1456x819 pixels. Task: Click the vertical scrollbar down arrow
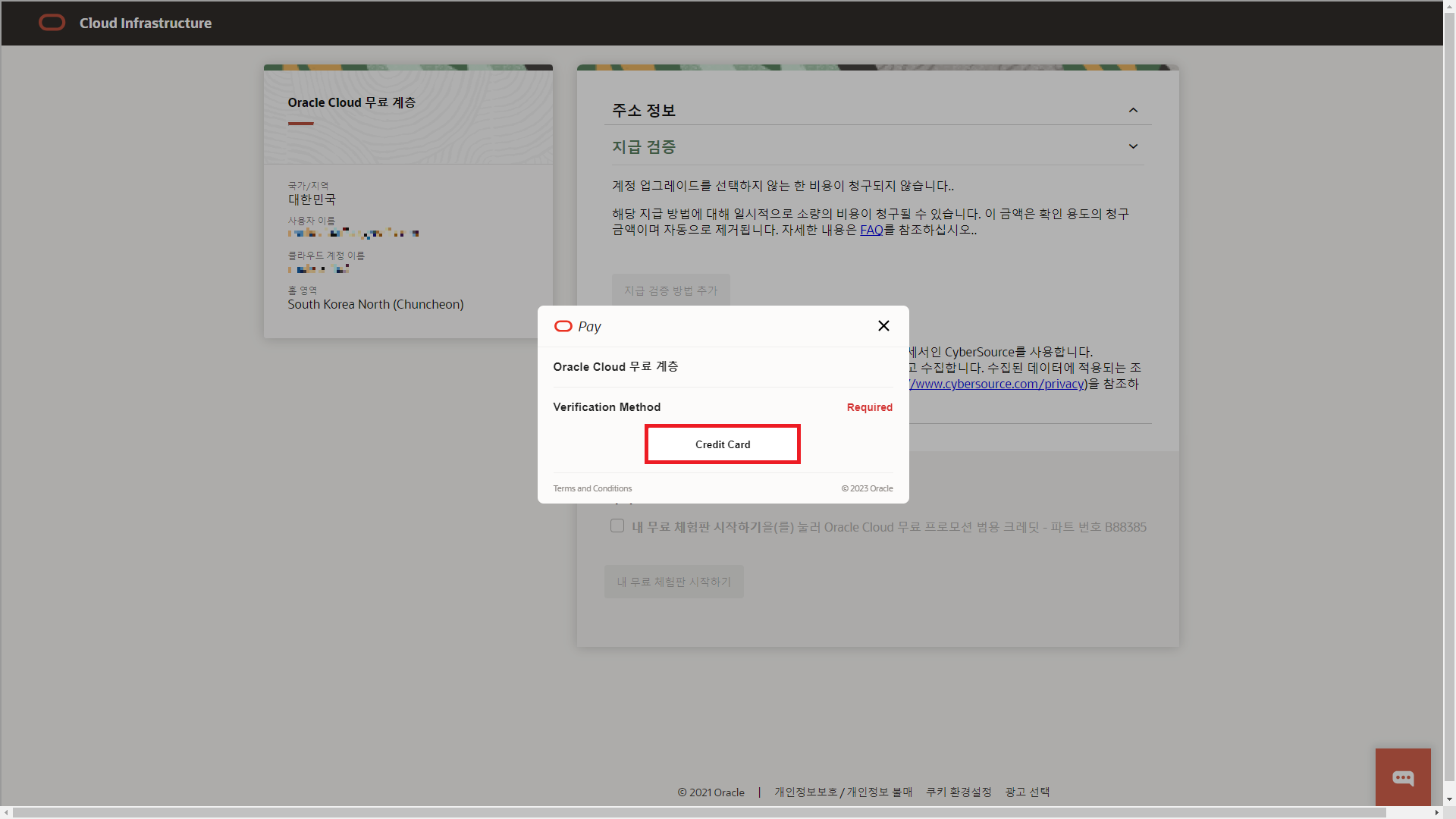[1449, 799]
